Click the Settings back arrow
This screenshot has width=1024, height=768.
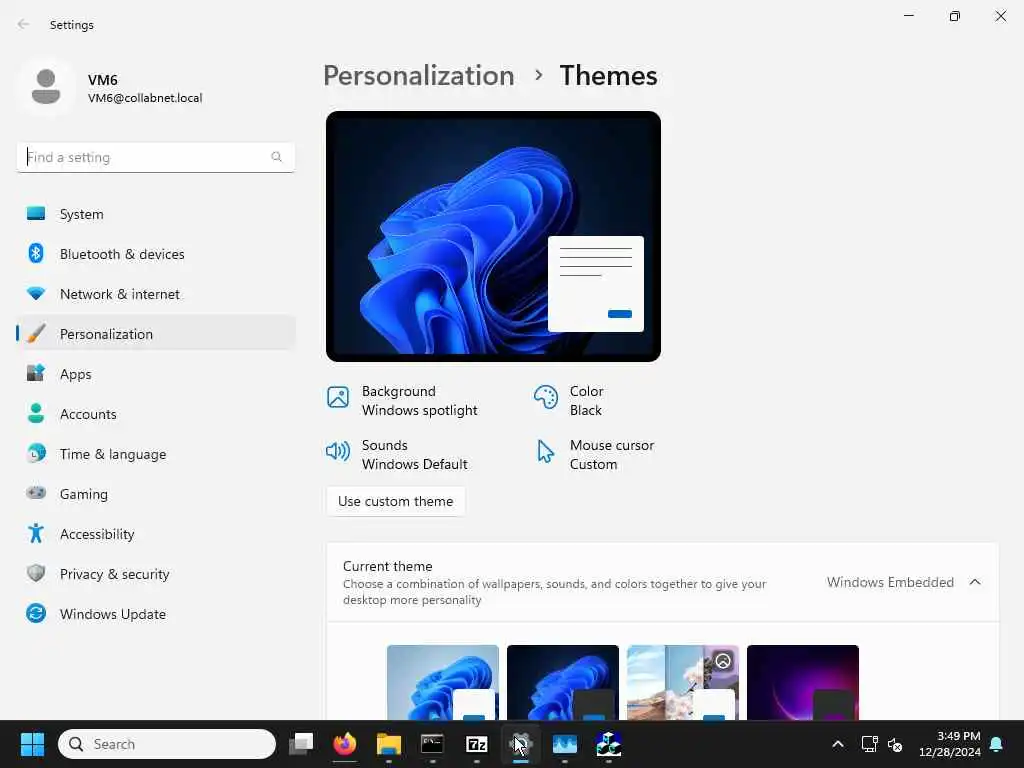pyautogui.click(x=24, y=24)
